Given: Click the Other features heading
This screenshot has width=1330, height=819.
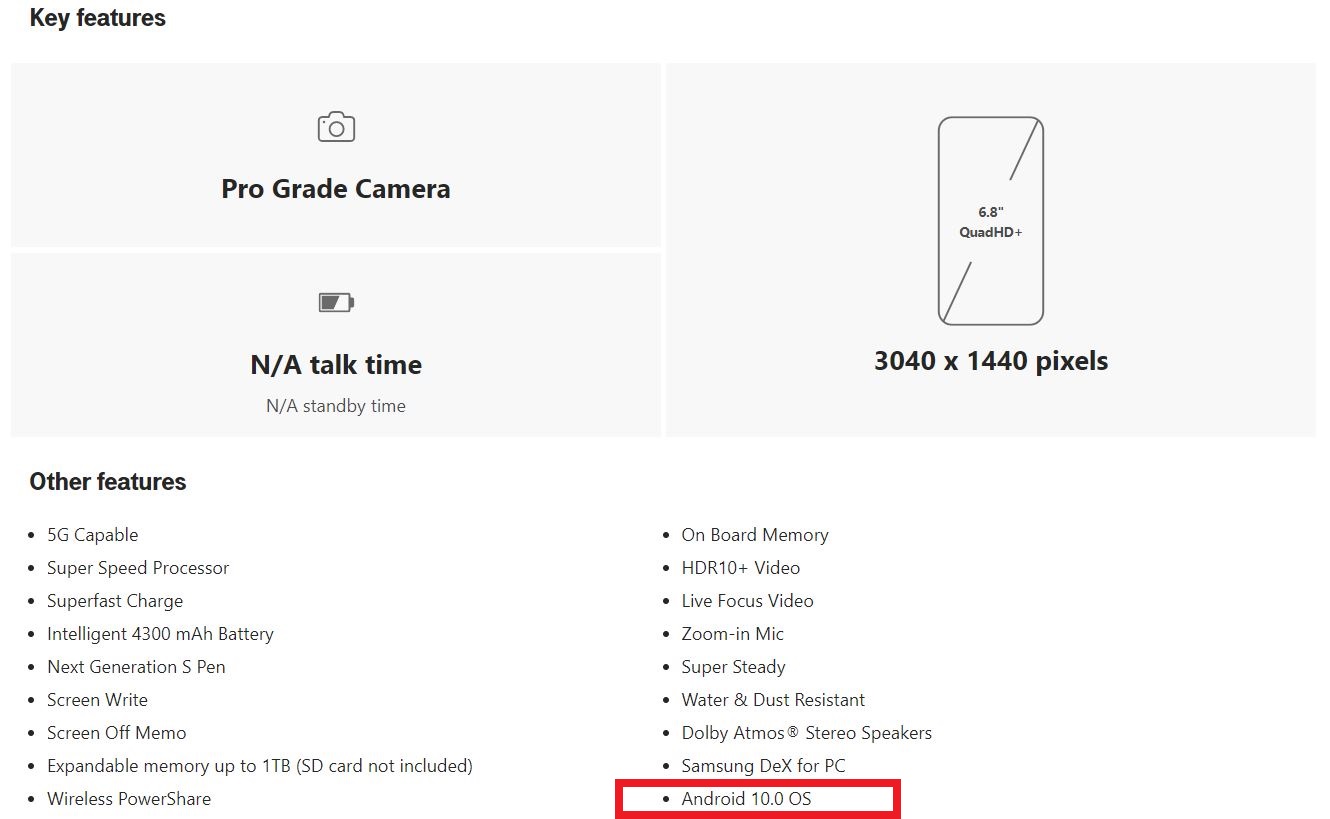Looking at the screenshot, I should tap(108, 482).
